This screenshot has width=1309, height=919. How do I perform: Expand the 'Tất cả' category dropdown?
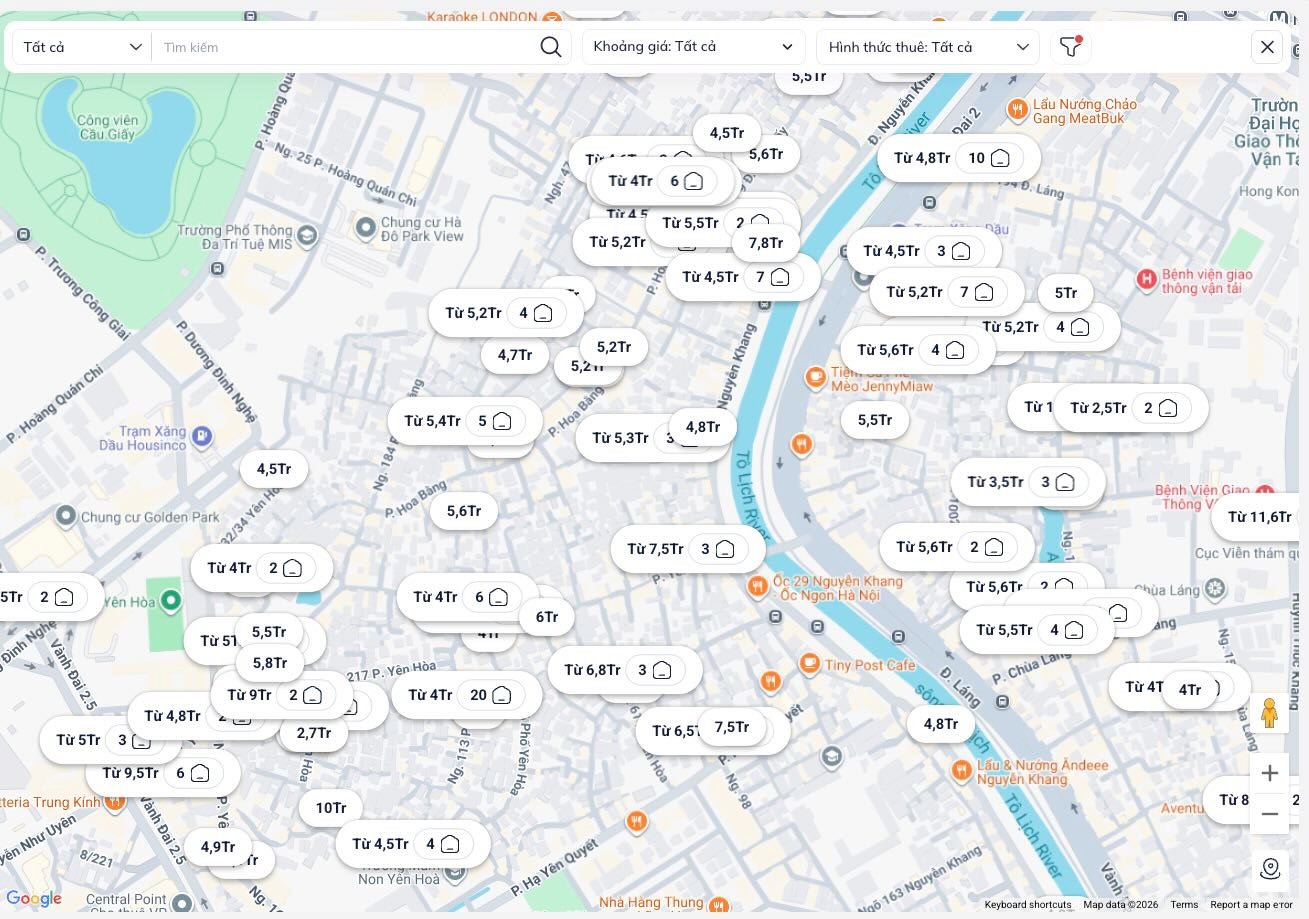tap(82, 47)
